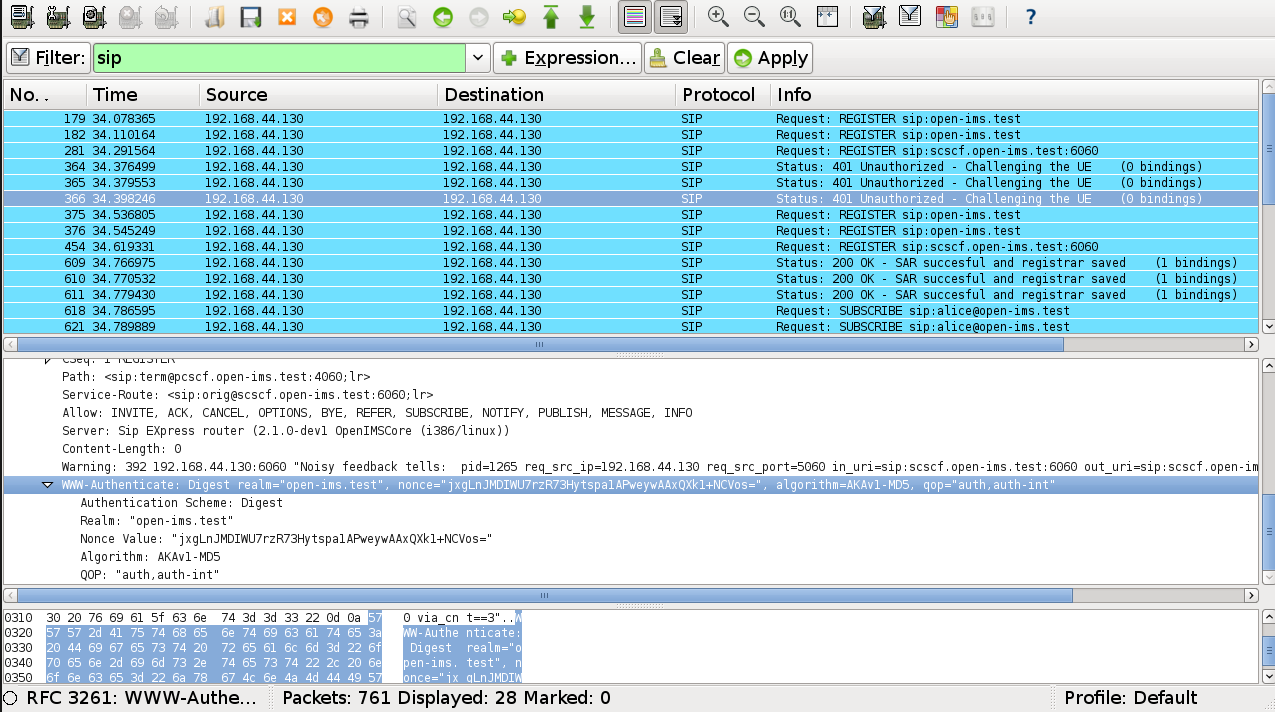Viewport: 1275px width, 712px height.
Task: Select packet 454 REGISTER row
Action: 630,247
